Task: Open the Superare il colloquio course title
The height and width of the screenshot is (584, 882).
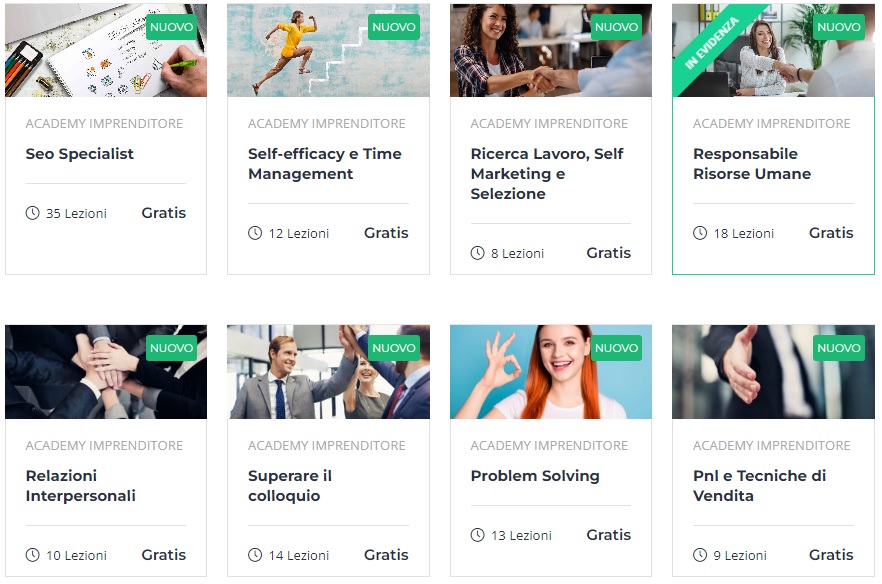Action: point(290,486)
